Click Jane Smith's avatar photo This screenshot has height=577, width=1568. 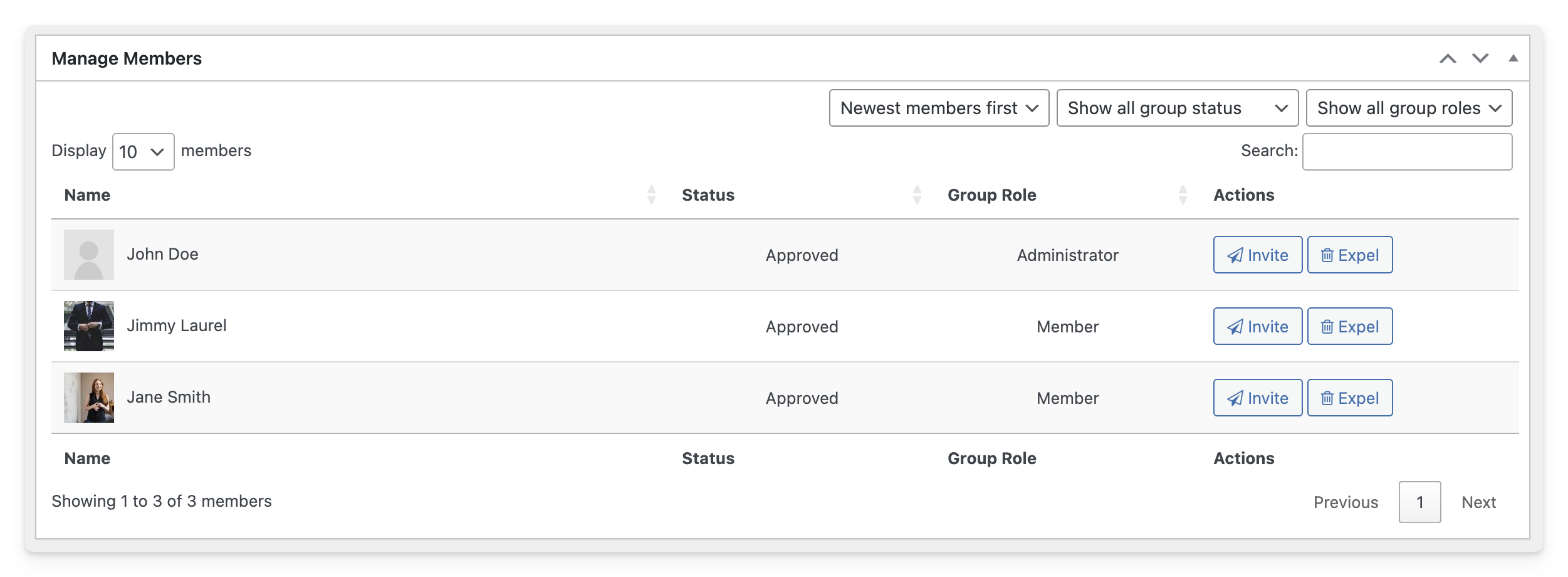[x=89, y=398]
